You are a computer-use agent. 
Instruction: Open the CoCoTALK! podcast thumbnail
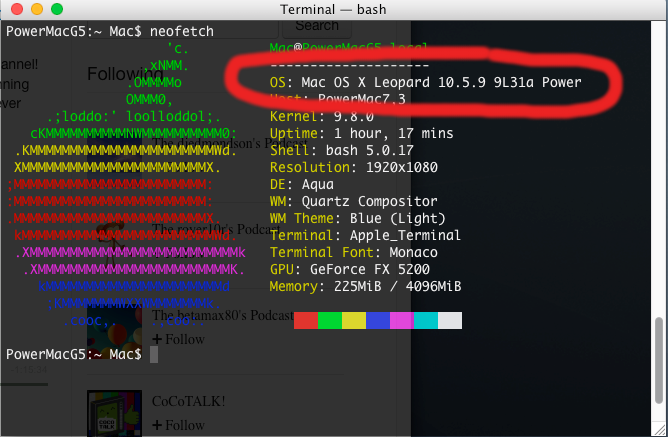click(x=114, y=413)
